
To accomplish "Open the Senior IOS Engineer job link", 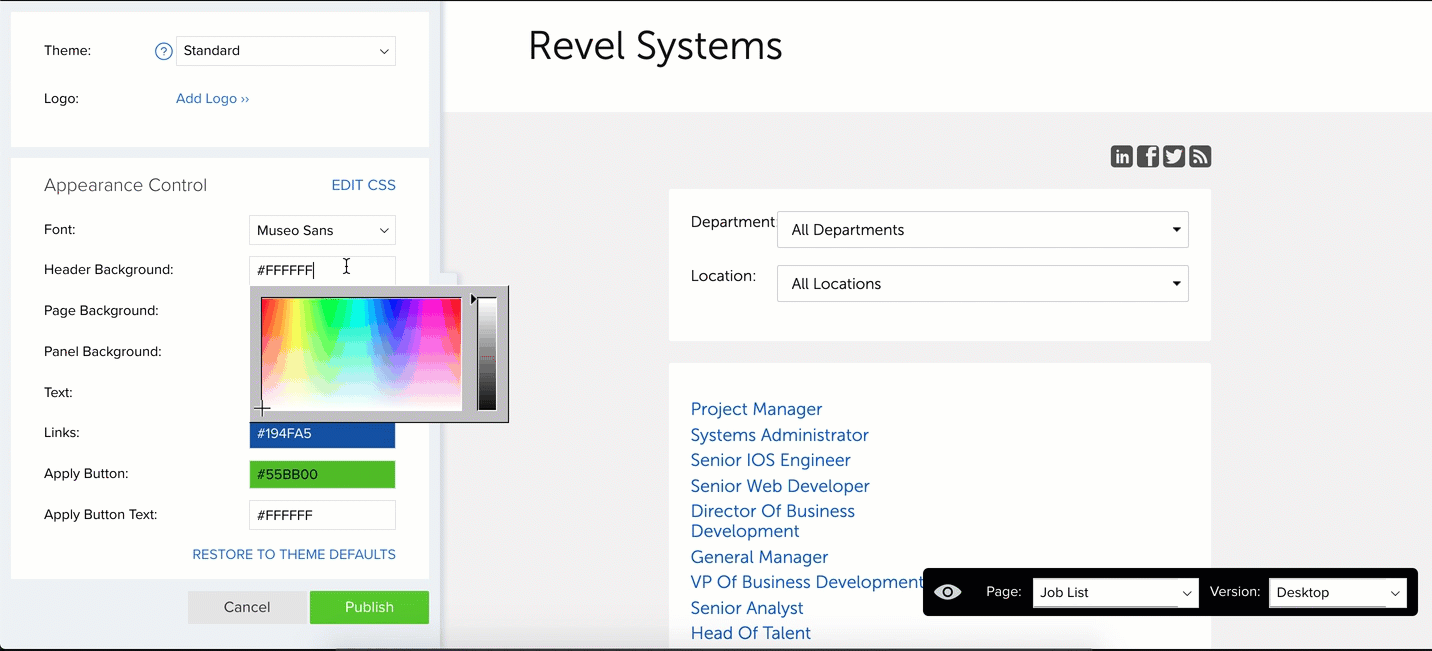I will coord(771,460).
